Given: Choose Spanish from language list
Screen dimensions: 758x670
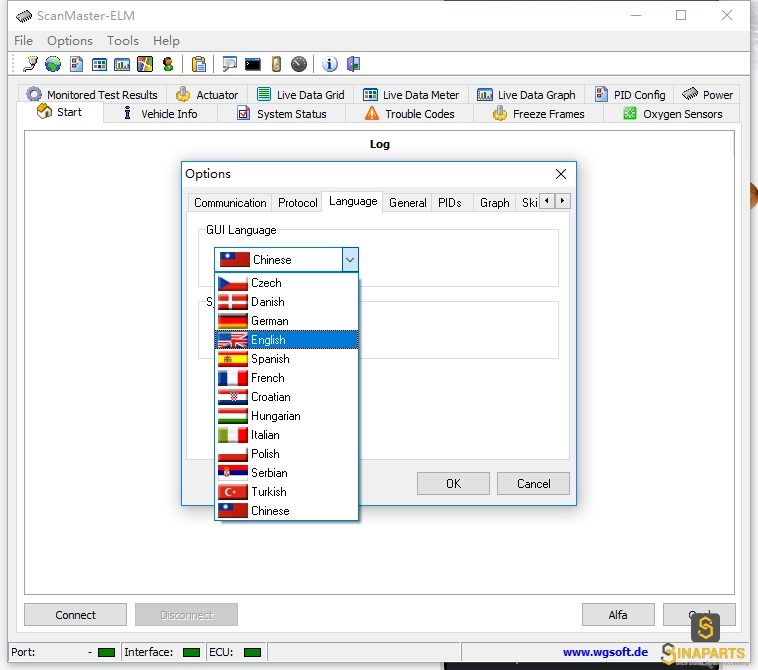Looking at the screenshot, I should tap(286, 359).
